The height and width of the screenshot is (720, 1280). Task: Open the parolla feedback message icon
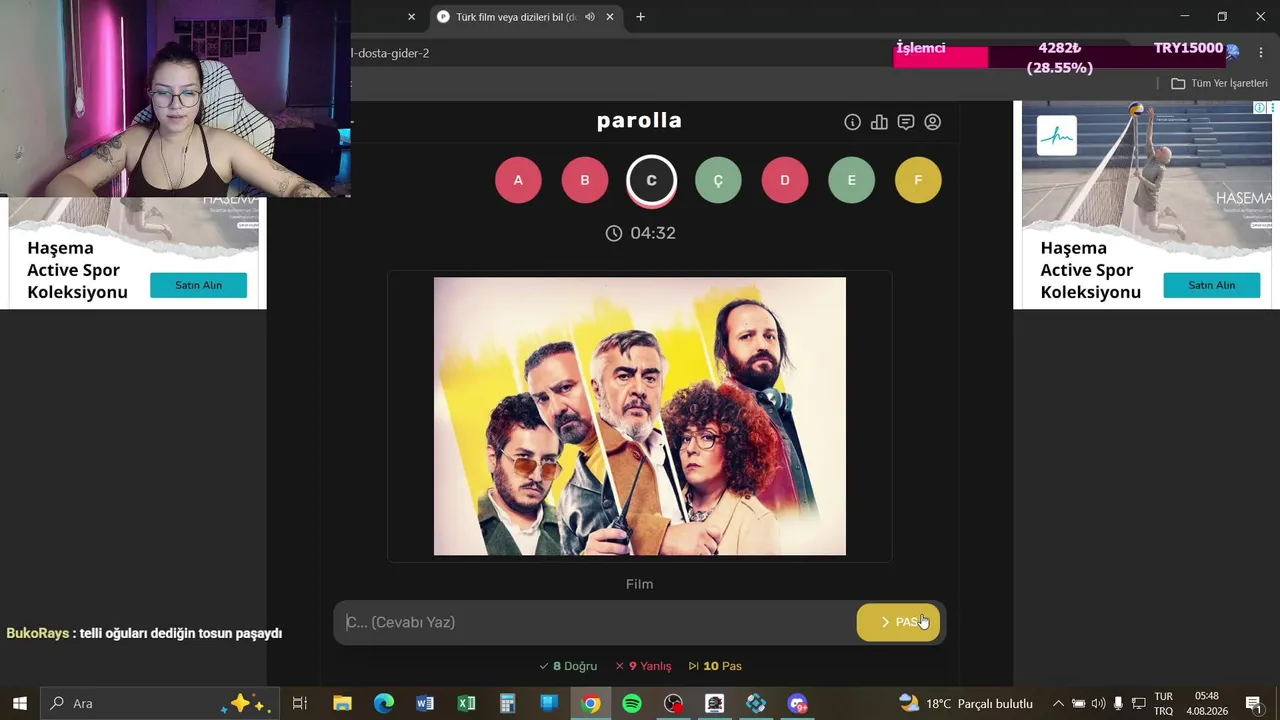pyautogui.click(x=906, y=122)
